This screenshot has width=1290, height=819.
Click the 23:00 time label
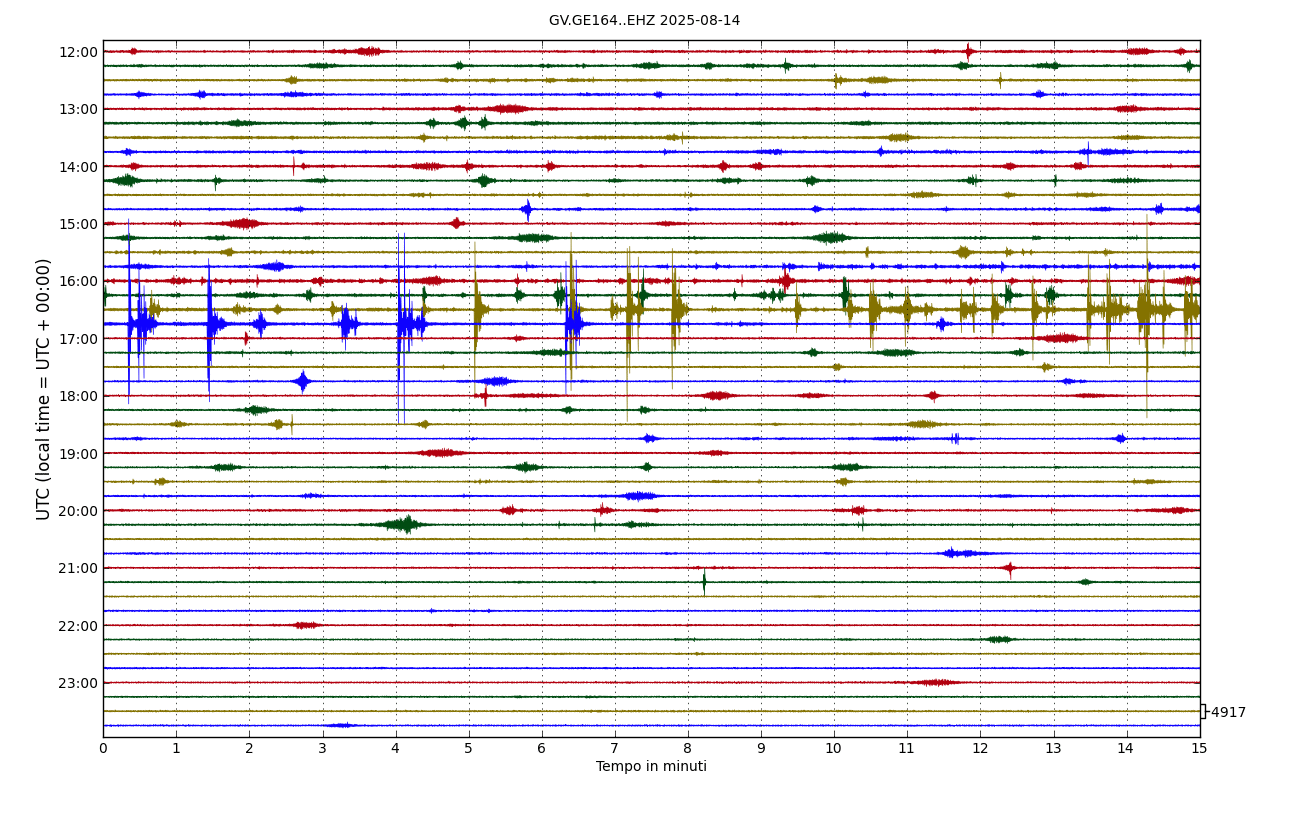pyautogui.click(x=78, y=683)
